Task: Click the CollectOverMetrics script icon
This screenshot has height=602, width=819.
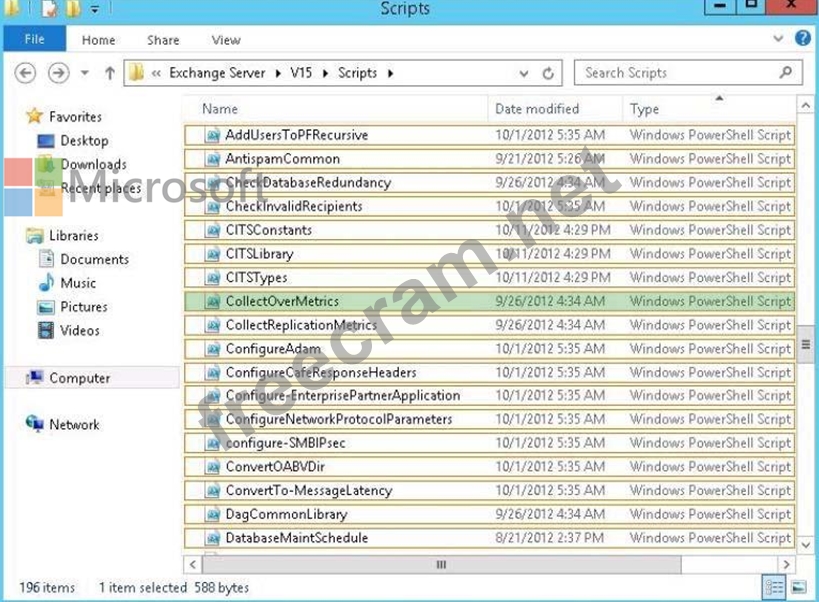Action: pos(213,301)
